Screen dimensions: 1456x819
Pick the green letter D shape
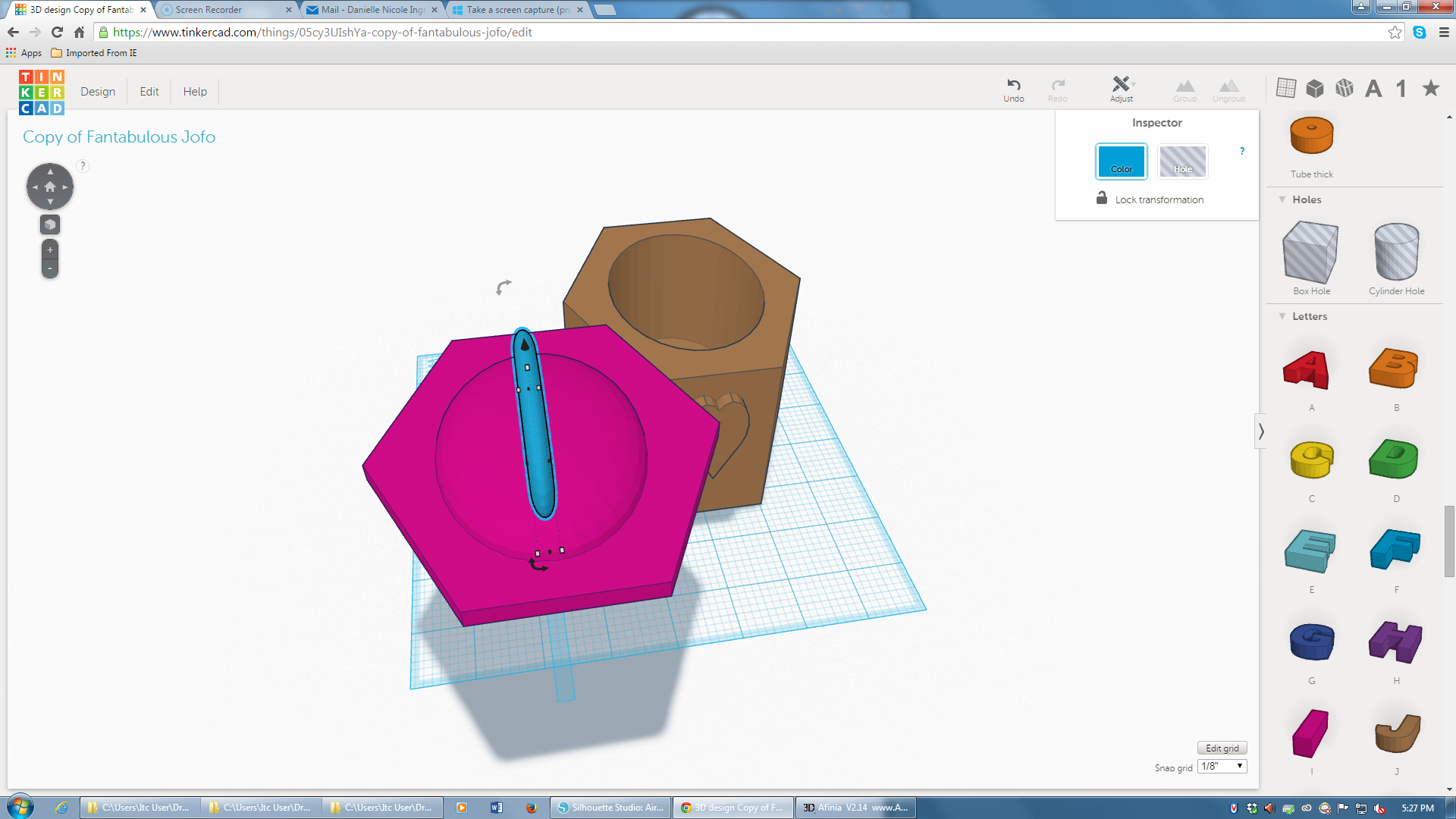1394,459
